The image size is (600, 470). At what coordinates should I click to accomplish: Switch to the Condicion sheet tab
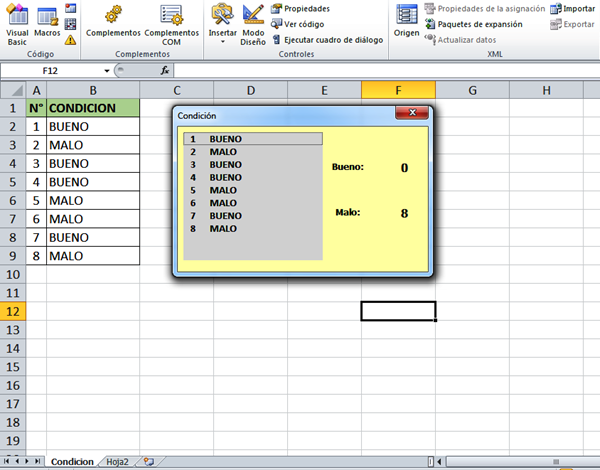(x=72, y=462)
